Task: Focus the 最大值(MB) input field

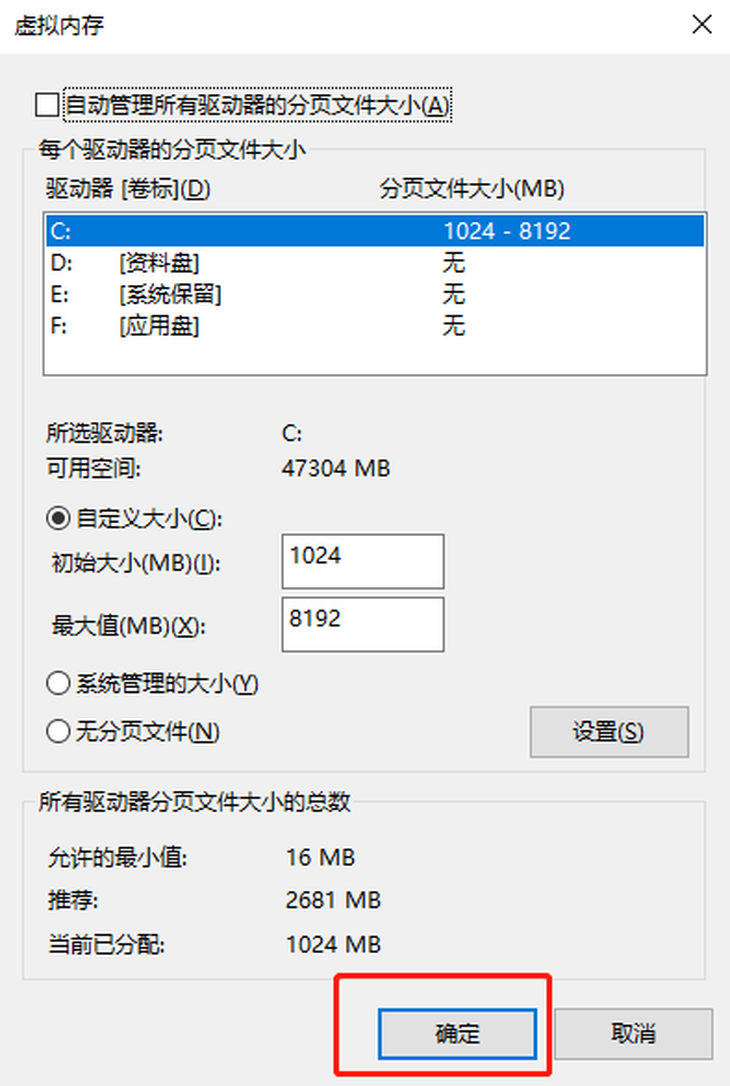Action: 363,624
